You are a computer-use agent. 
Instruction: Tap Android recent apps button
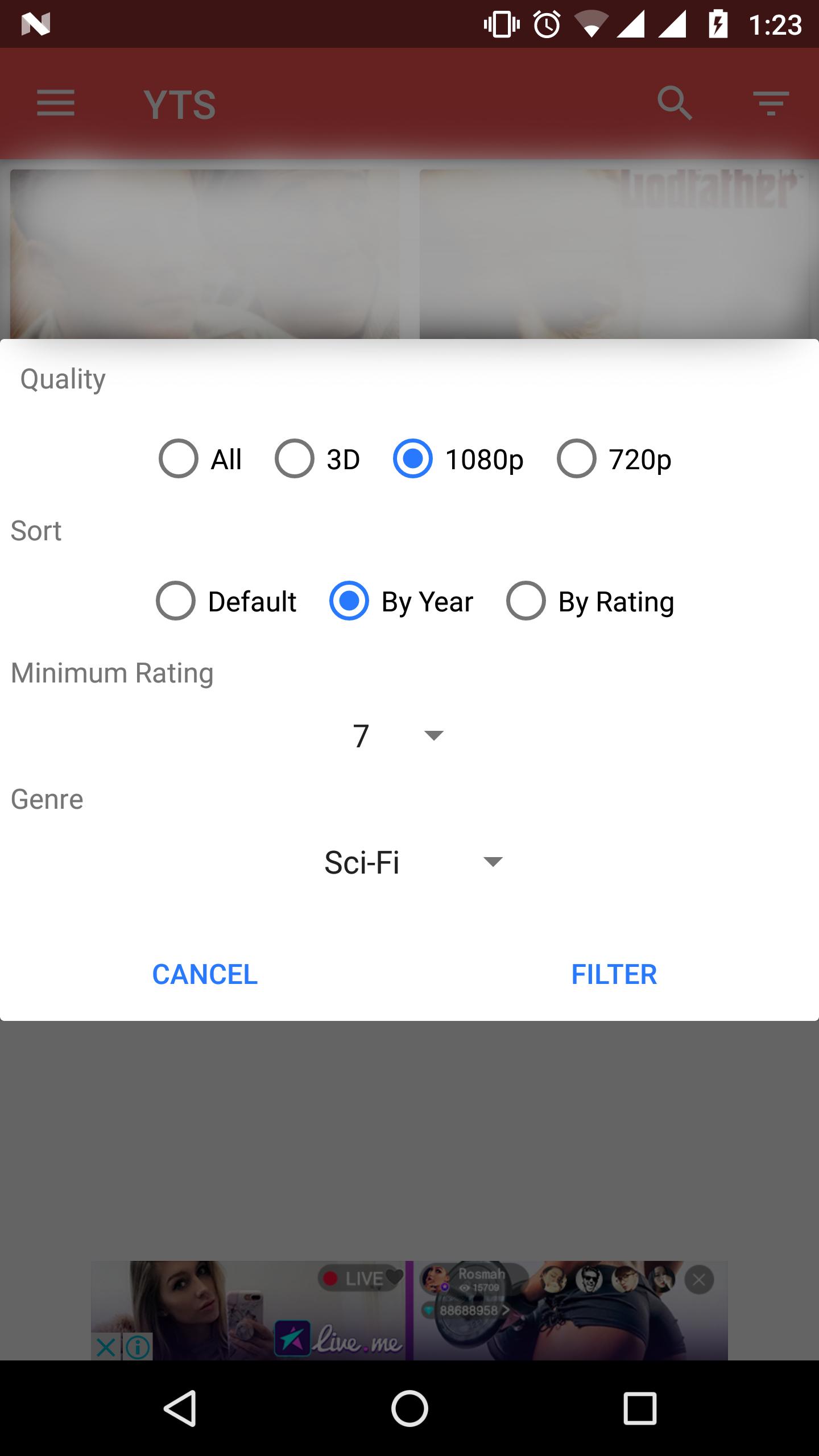click(640, 1408)
